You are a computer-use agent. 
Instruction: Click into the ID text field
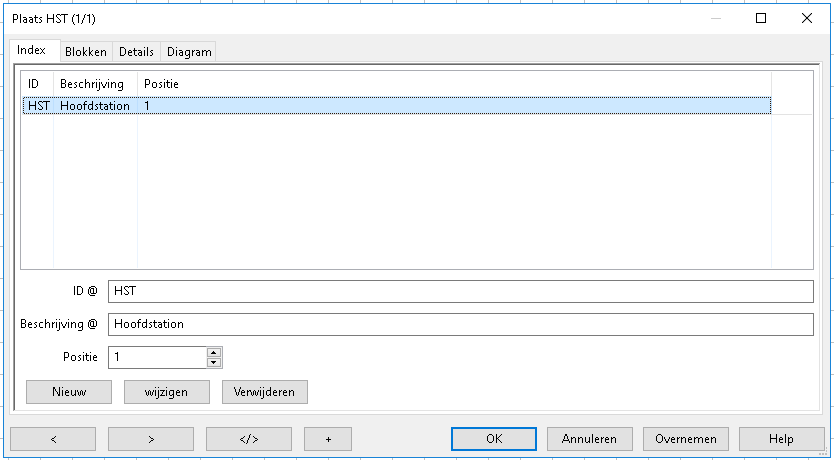tap(460, 291)
